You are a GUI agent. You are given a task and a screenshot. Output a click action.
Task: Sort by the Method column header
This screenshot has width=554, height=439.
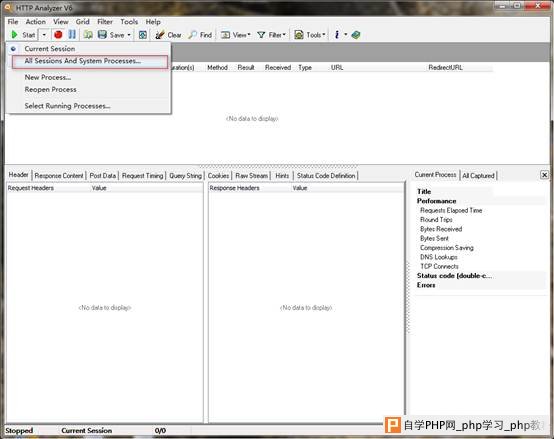click(217, 67)
